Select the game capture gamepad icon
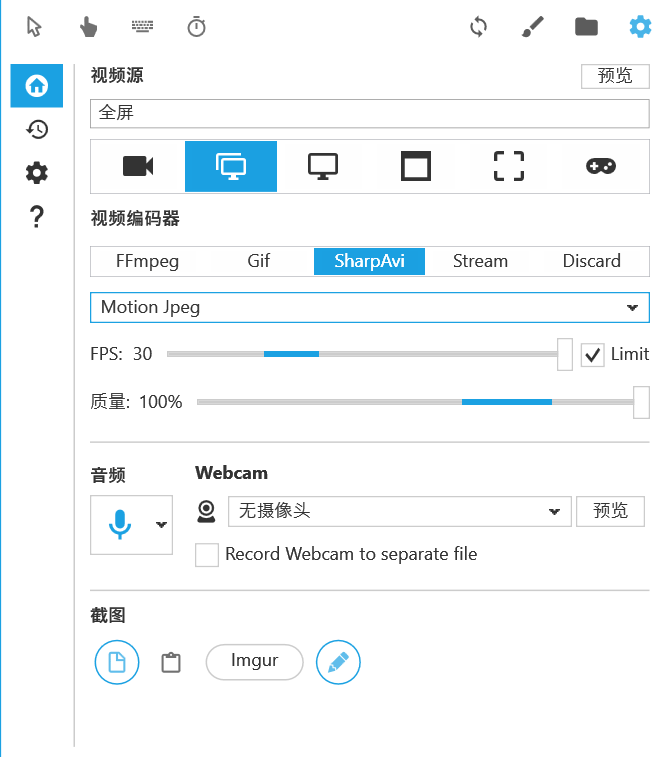Screen dimensions: 668x757 600,166
